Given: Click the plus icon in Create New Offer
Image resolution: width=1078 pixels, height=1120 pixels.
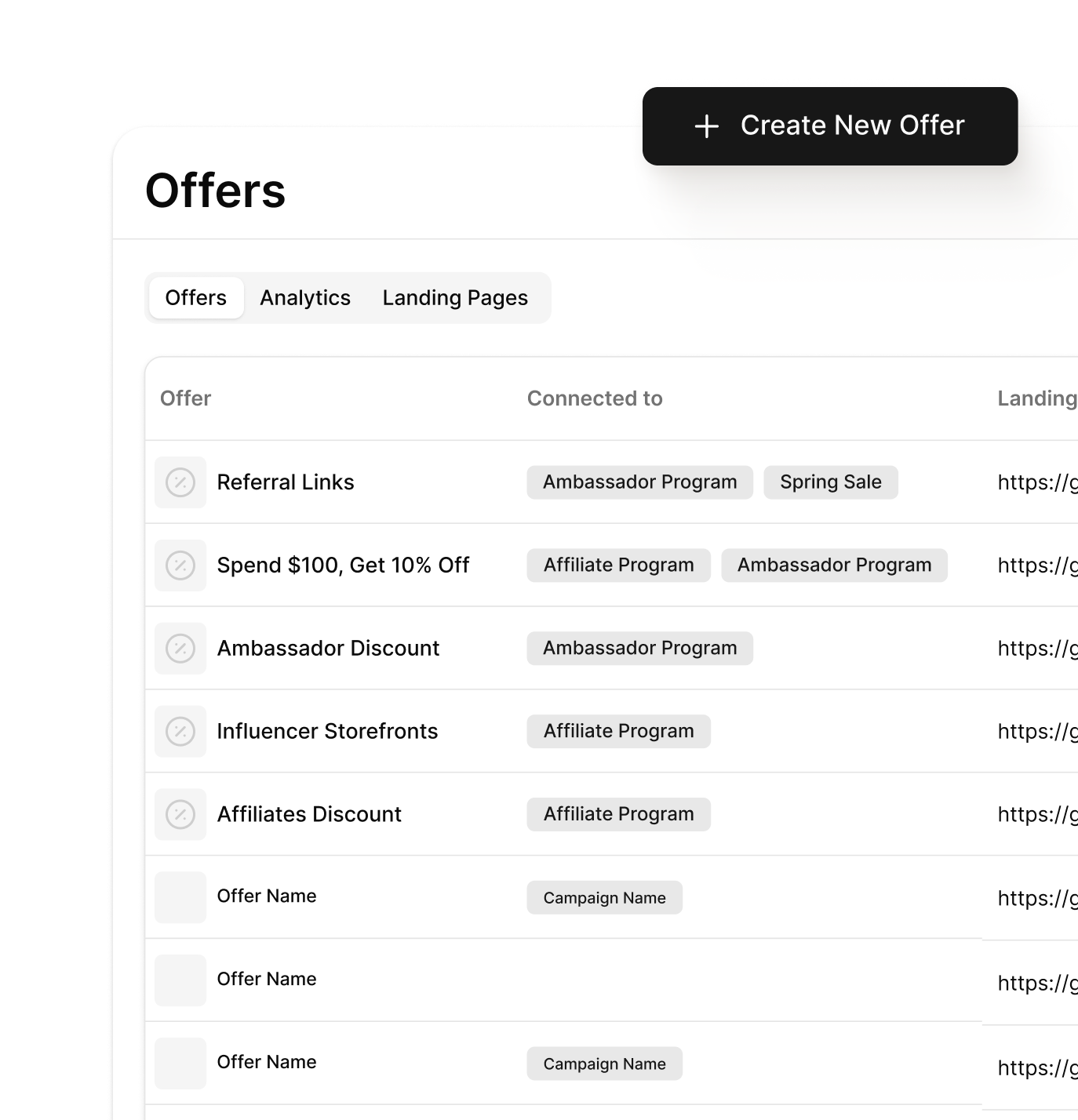Looking at the screenshot, I should click(x=707, y=126).
